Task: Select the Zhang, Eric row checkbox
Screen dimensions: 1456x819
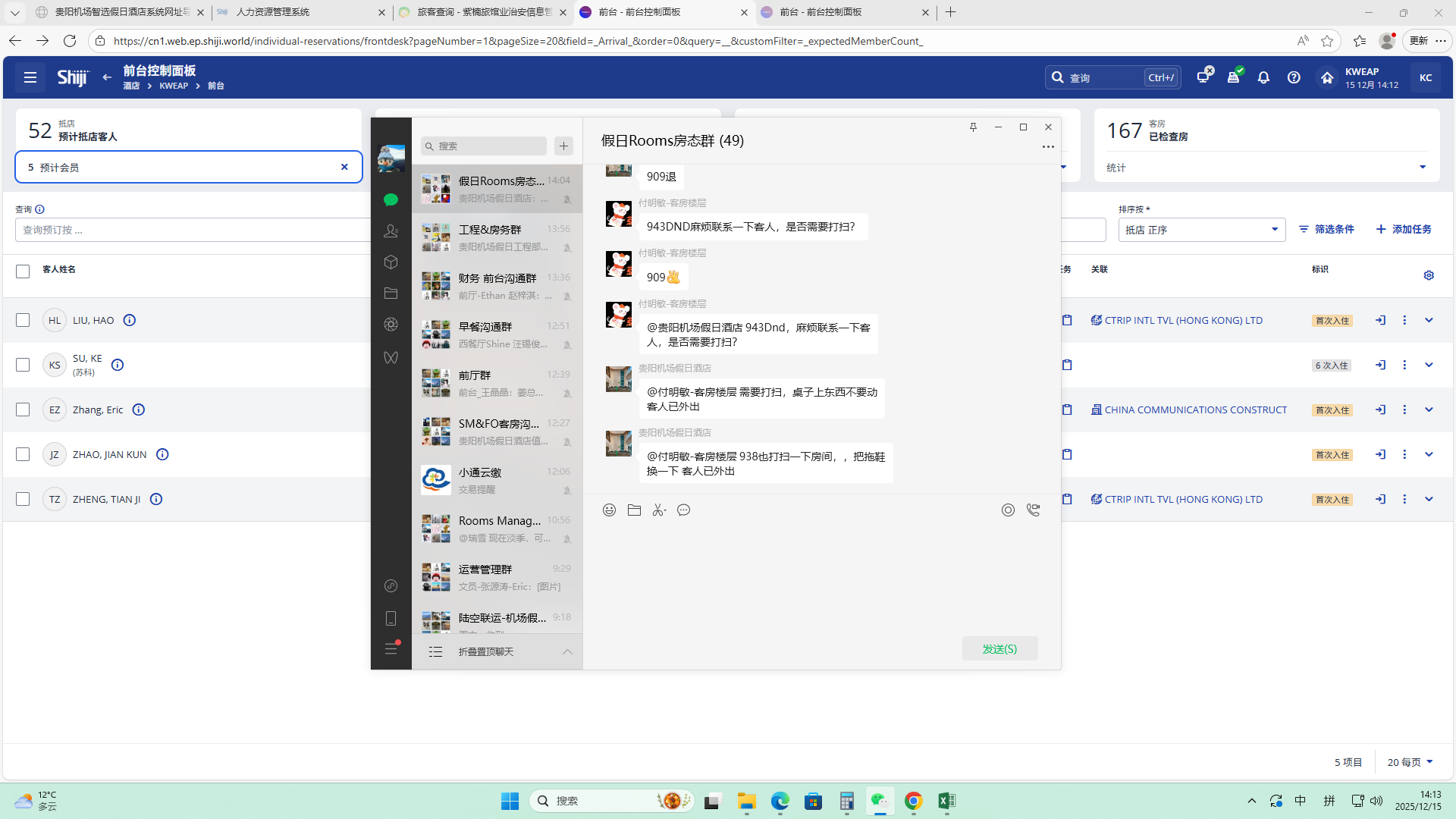Action: 23,409
